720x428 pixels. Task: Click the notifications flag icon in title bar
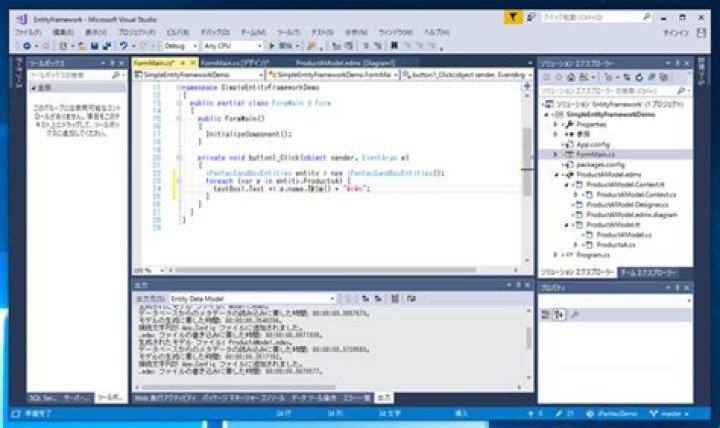tap(512, 17)
